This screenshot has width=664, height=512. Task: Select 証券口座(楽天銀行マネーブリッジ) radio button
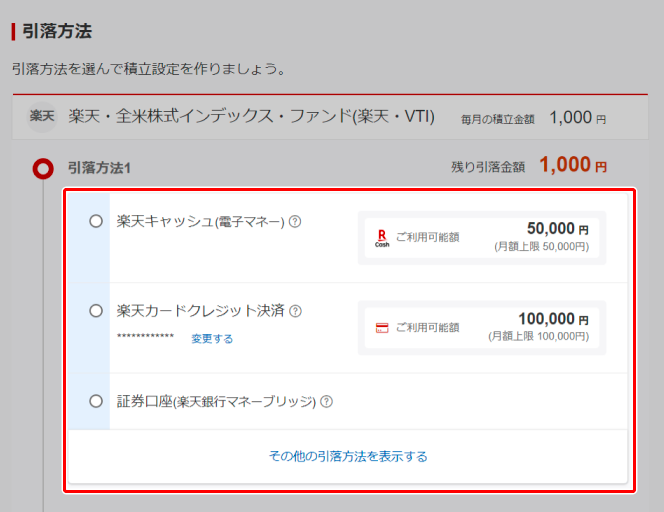point(96,401)
